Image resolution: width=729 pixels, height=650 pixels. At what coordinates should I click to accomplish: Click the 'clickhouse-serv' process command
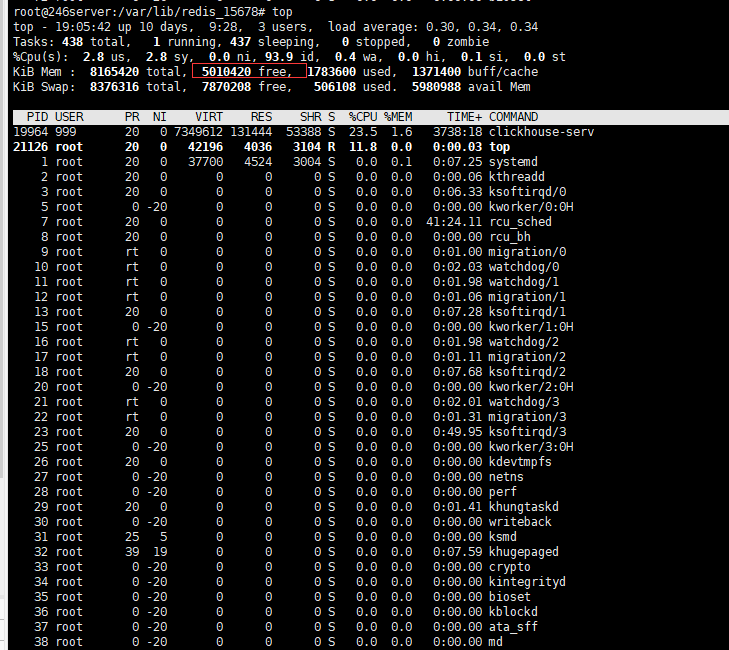pyautogui.click(x=541, y=132)
